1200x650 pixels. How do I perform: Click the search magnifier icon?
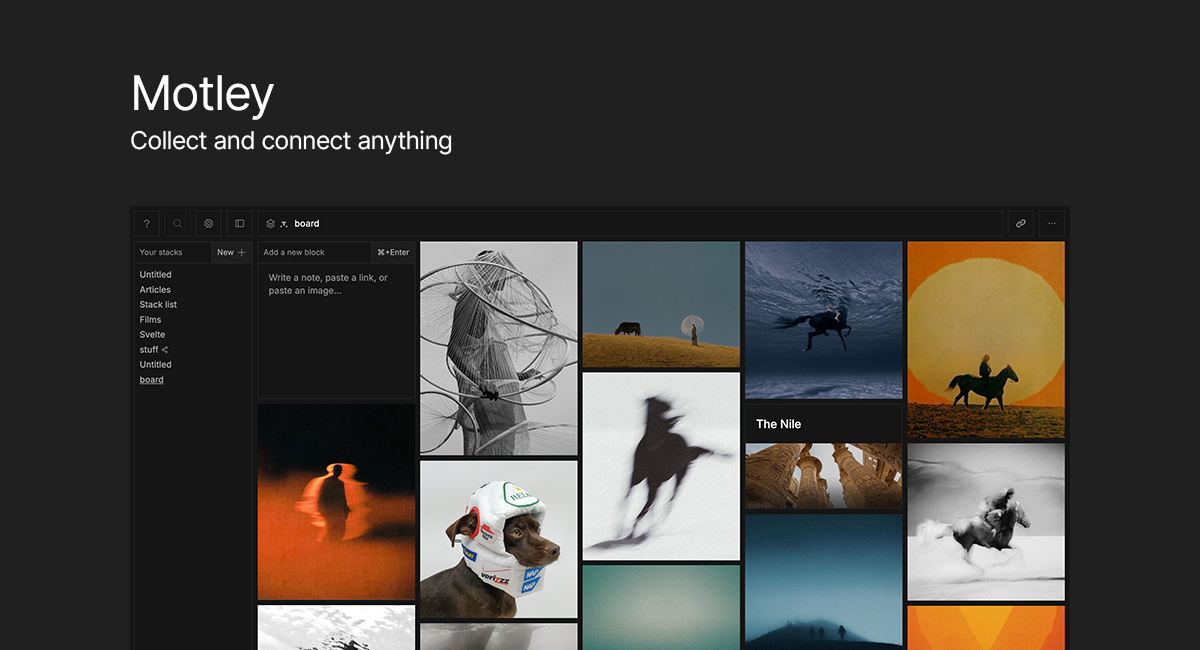178,224
